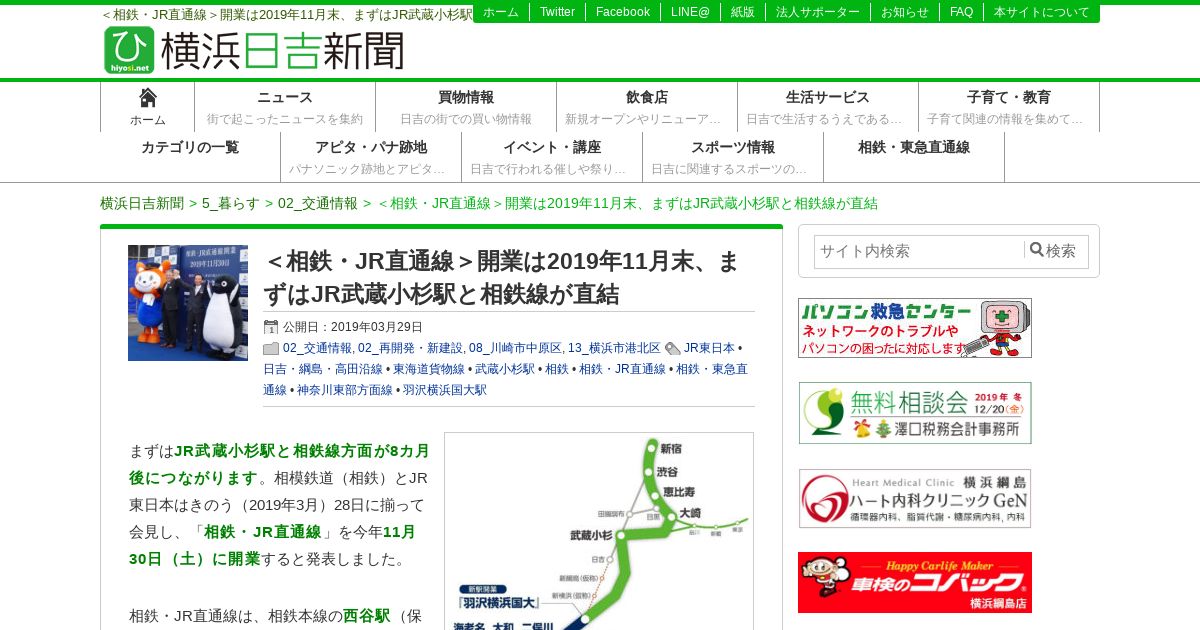Click the 車検のコバック banner ad

pyautogui.click(x=915, y=583)
